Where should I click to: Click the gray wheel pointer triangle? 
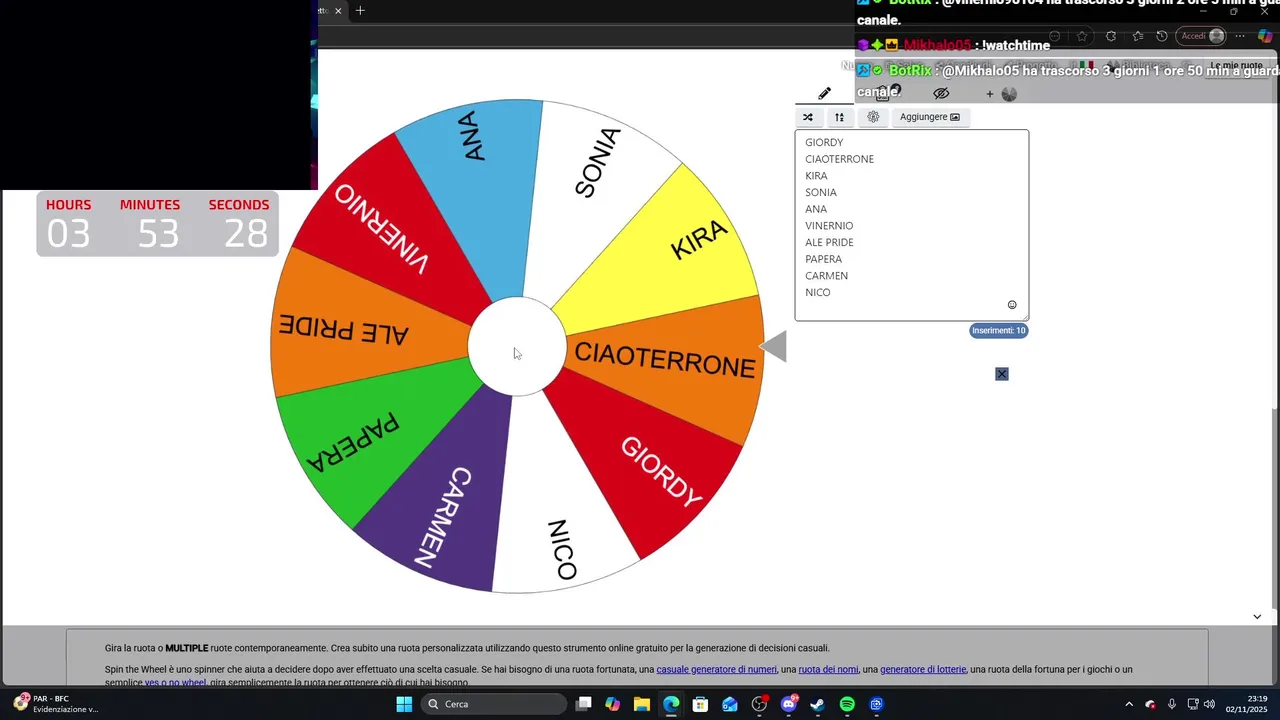pos(773,347)
